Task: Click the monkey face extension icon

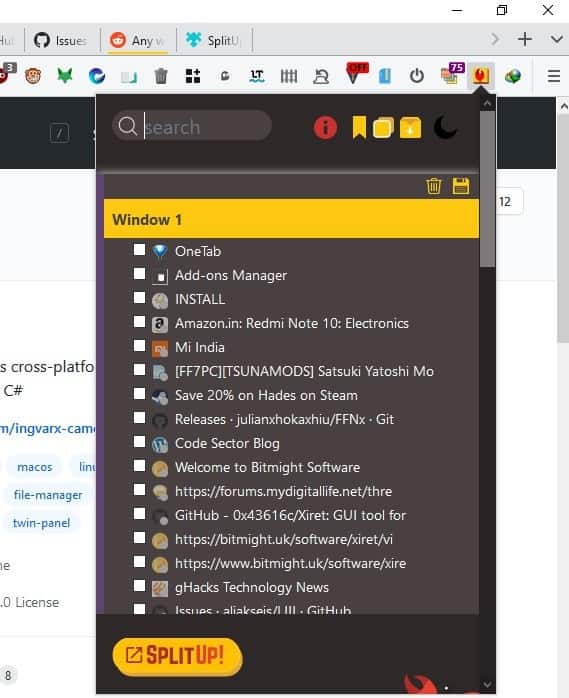Action: (33, 76)
